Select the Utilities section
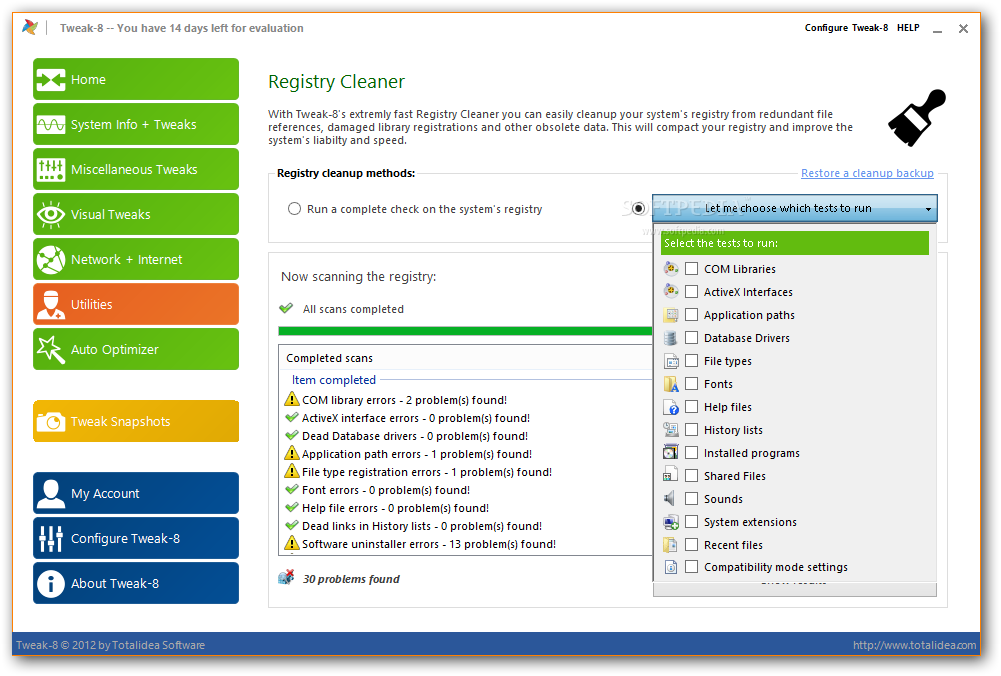 coord(136,304)
